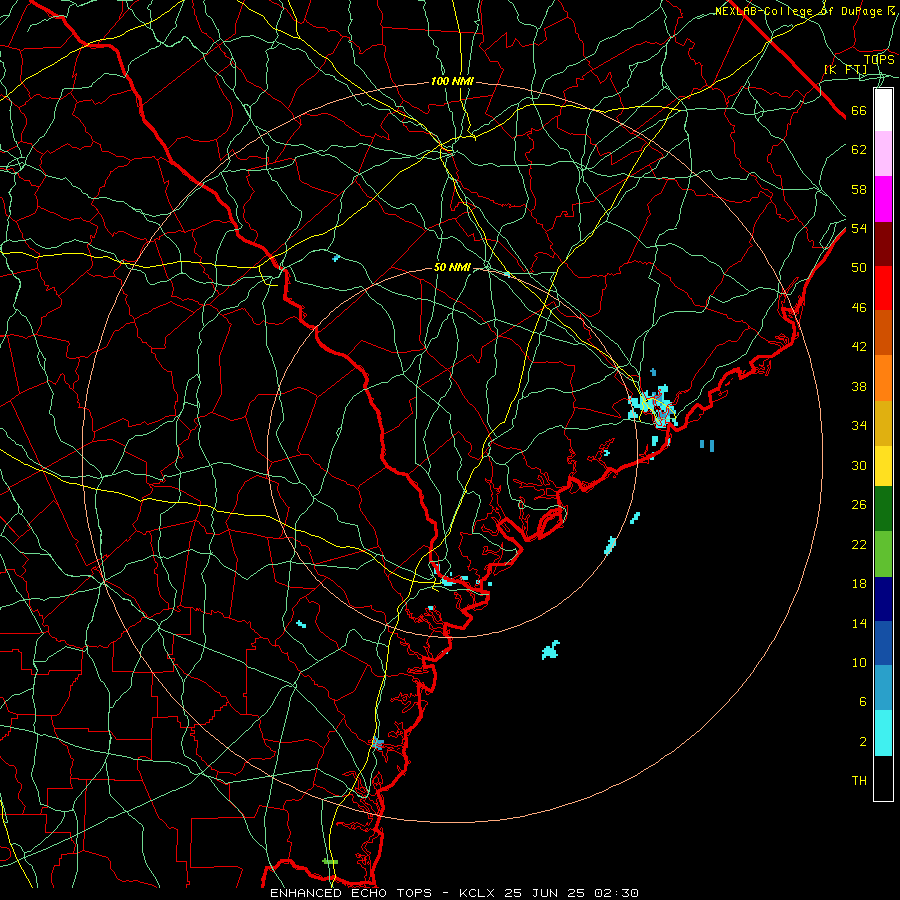Click the "KCLX" station ID in the footer

[x=478, y=893]
